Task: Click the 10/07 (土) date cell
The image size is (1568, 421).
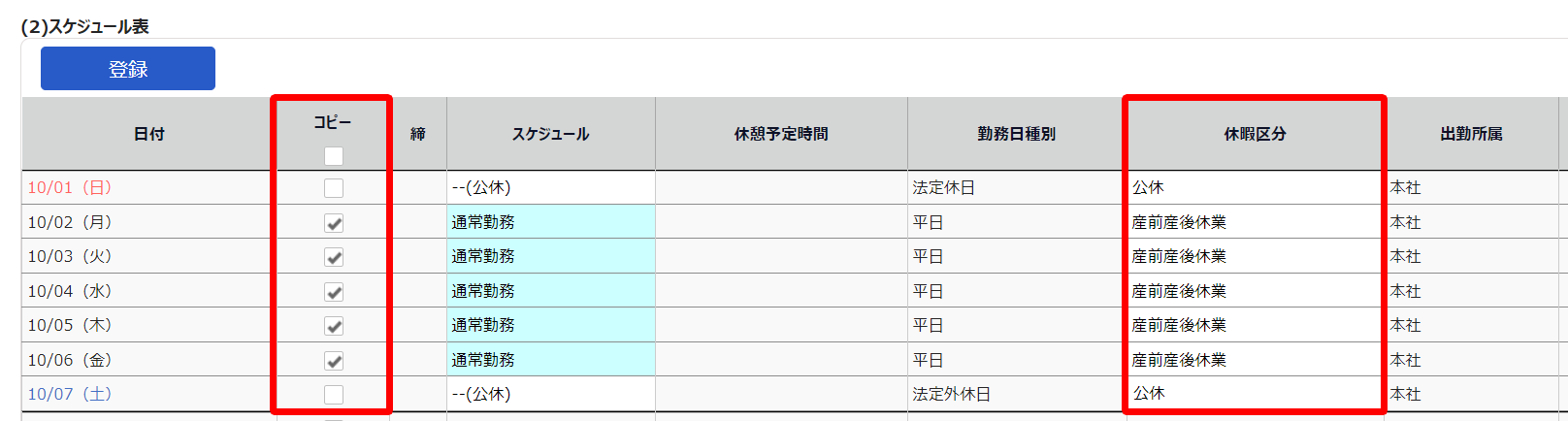Action: 70,394
